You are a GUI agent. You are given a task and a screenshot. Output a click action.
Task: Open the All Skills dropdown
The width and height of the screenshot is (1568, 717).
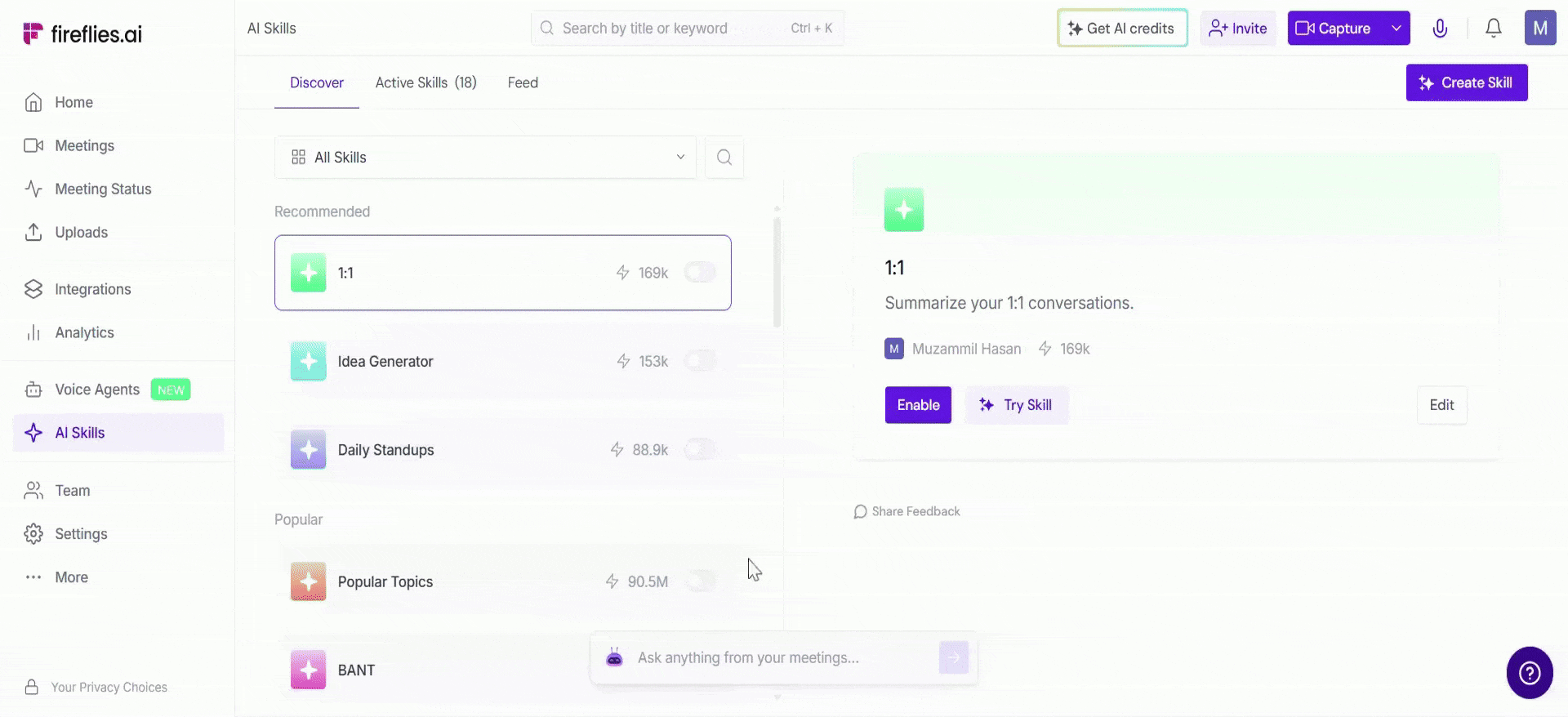[x=485, y=157]
